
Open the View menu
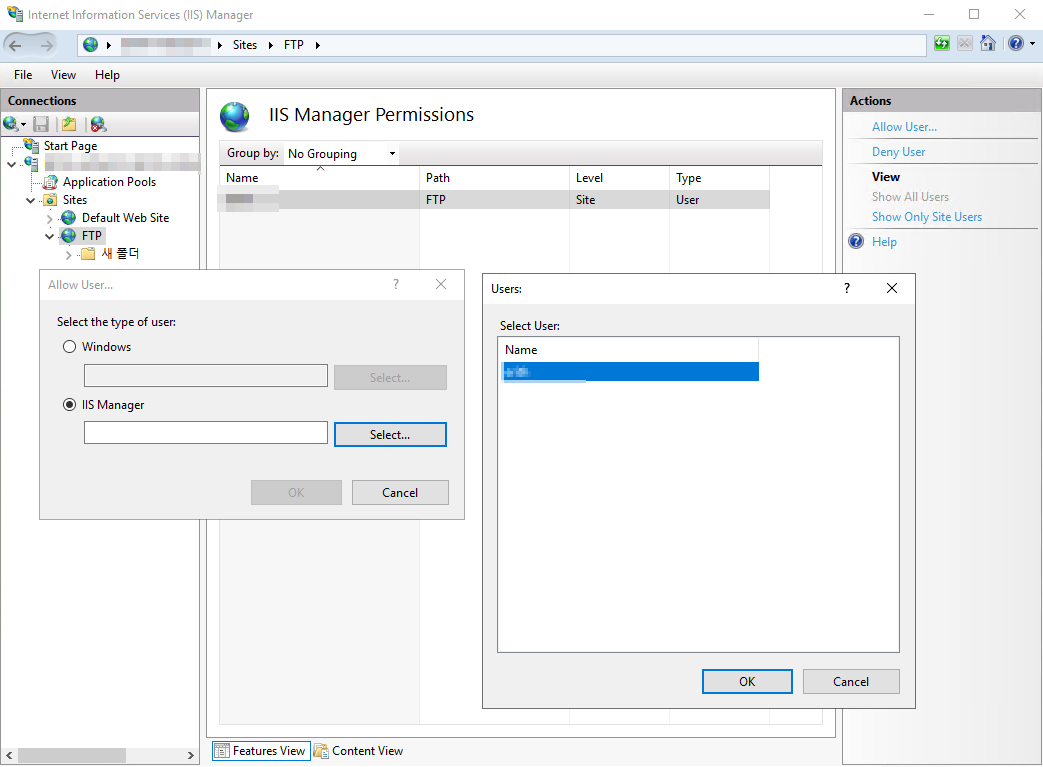(63, 75)
